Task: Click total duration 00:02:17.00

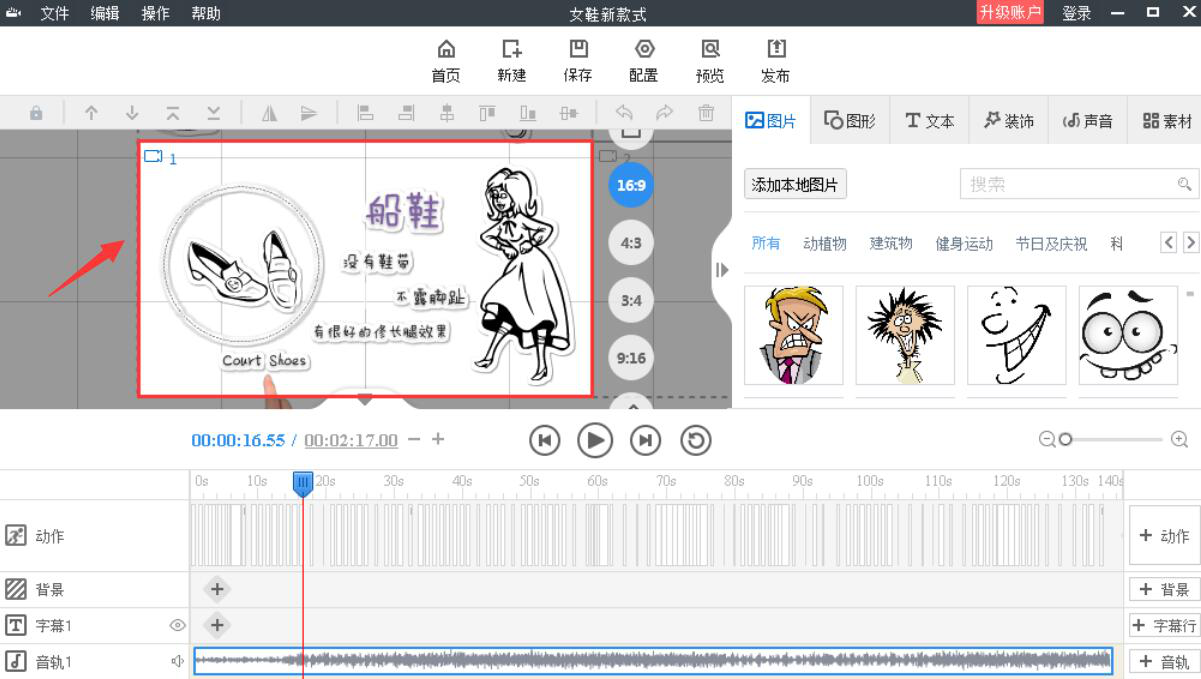Action: click(351, 440)
